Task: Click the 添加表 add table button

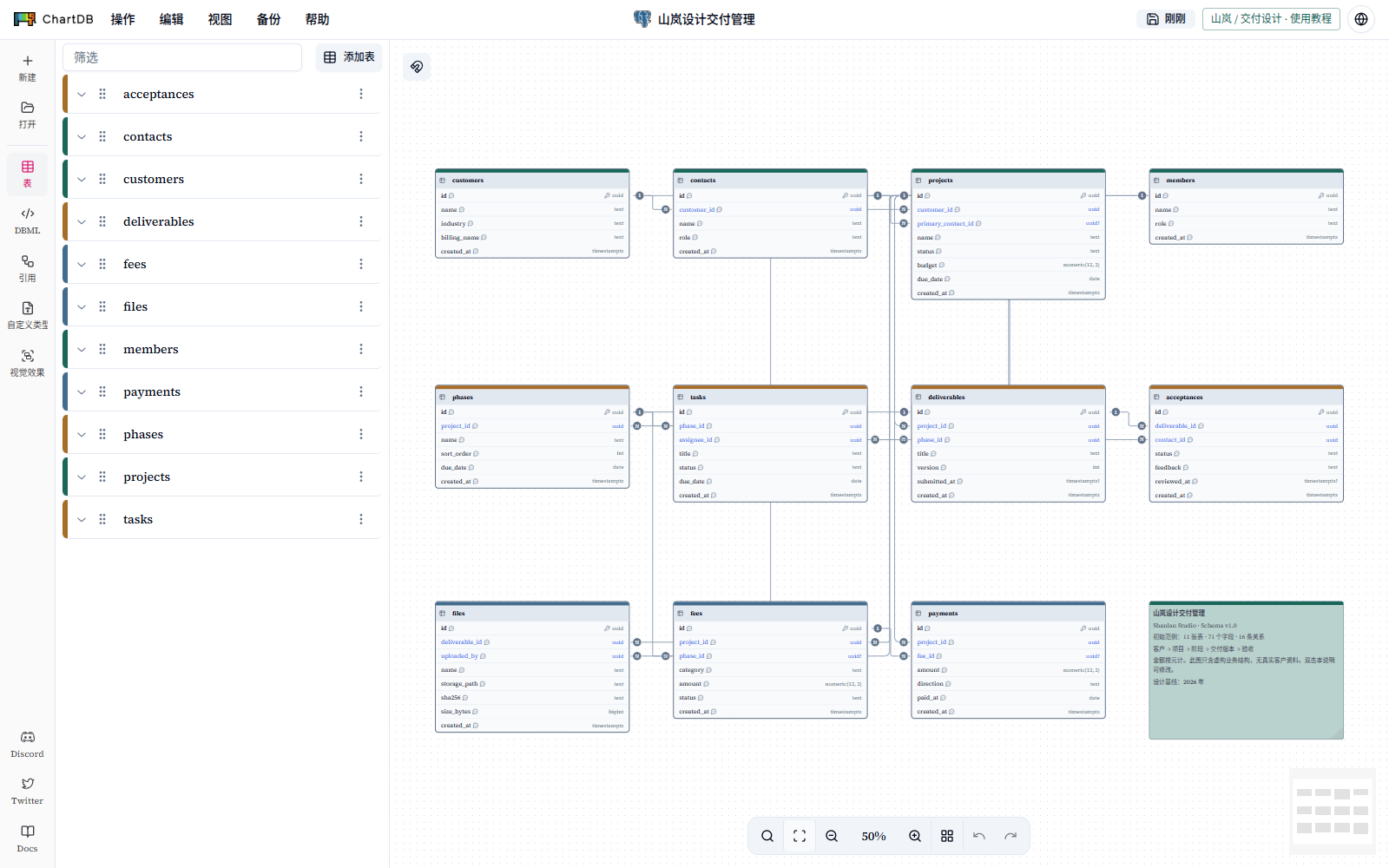Action: point(349,57)
